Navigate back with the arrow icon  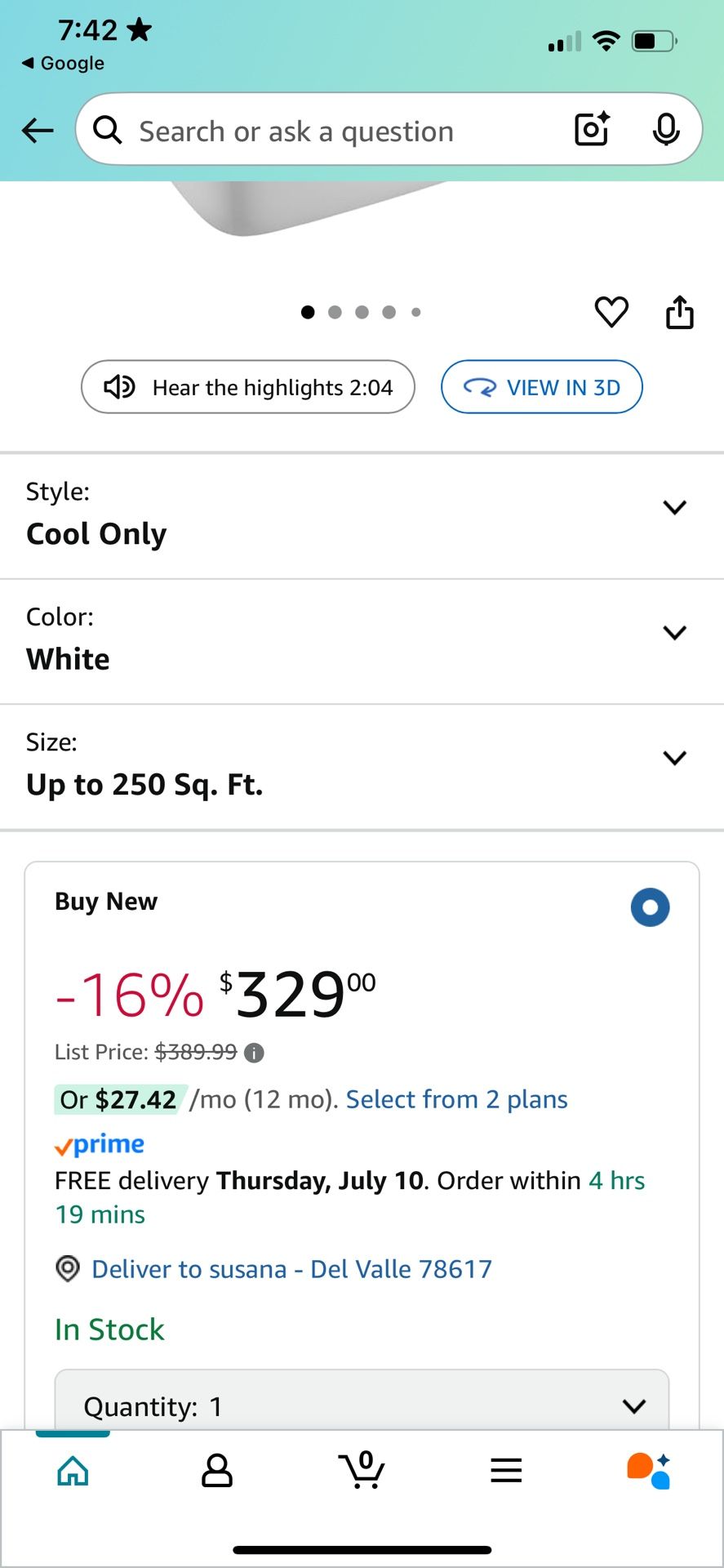(37, 130)
